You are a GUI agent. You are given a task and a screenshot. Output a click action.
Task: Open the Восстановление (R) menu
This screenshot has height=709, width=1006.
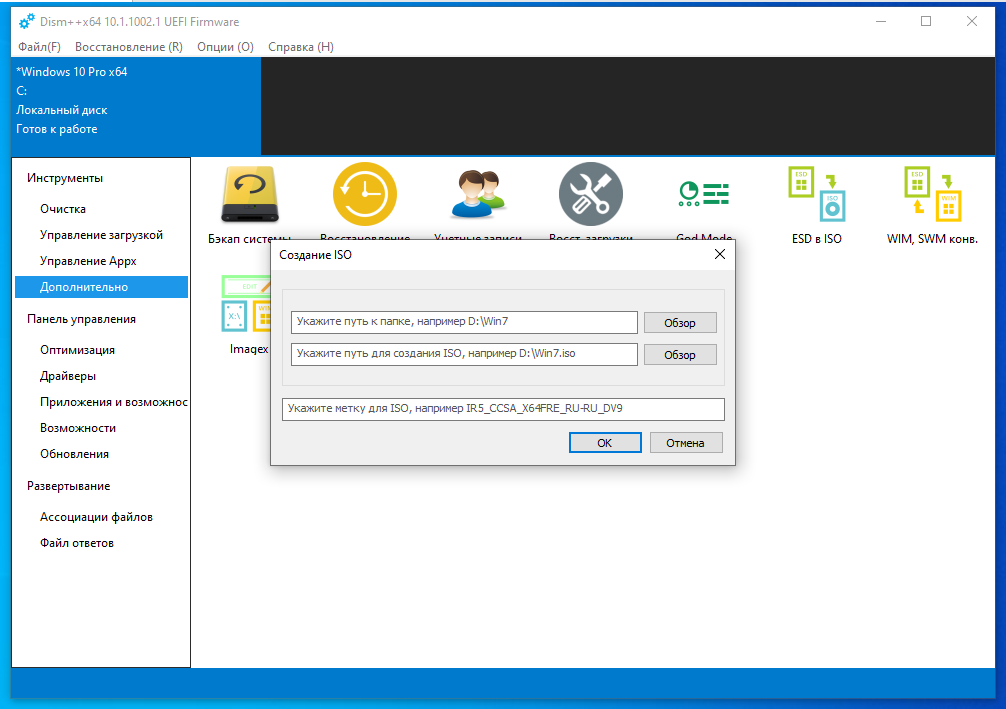129,47
